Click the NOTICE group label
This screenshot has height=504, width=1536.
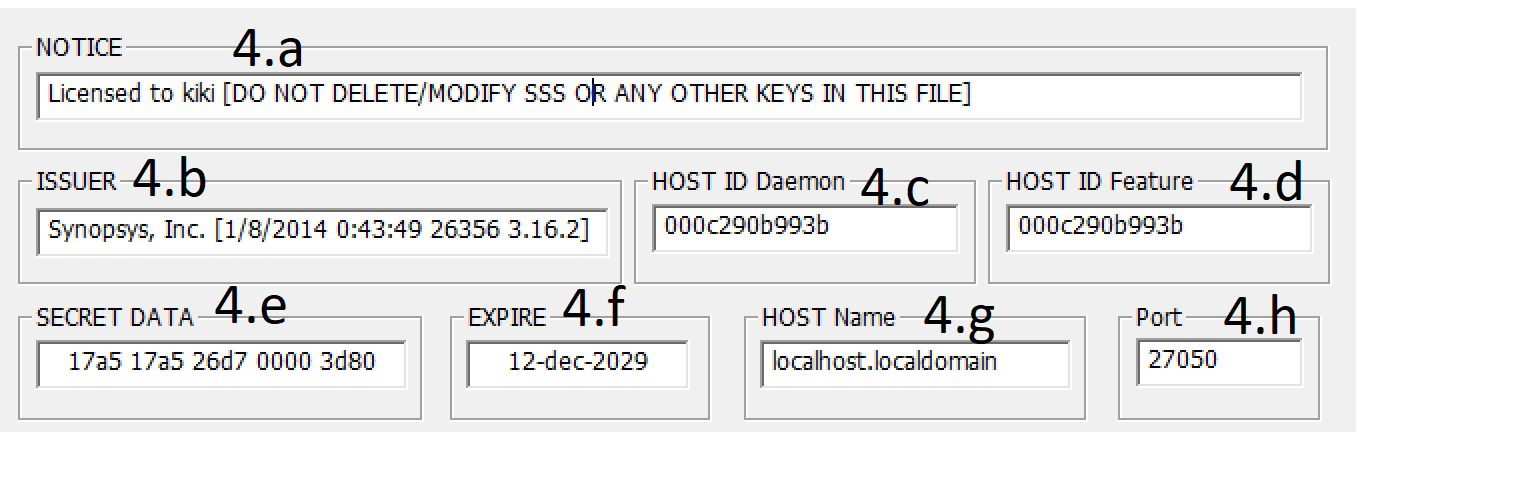79,47
